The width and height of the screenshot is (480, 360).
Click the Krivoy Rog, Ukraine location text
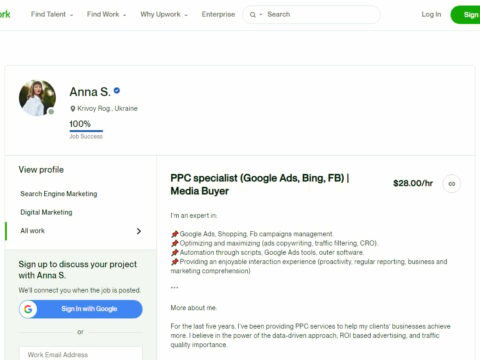click(x=107, y=108)
